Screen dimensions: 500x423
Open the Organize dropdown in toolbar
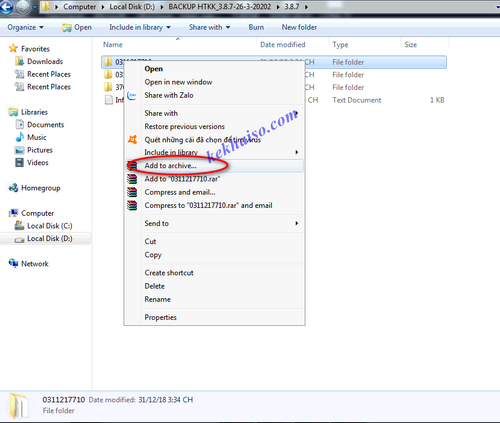(26, 27)
